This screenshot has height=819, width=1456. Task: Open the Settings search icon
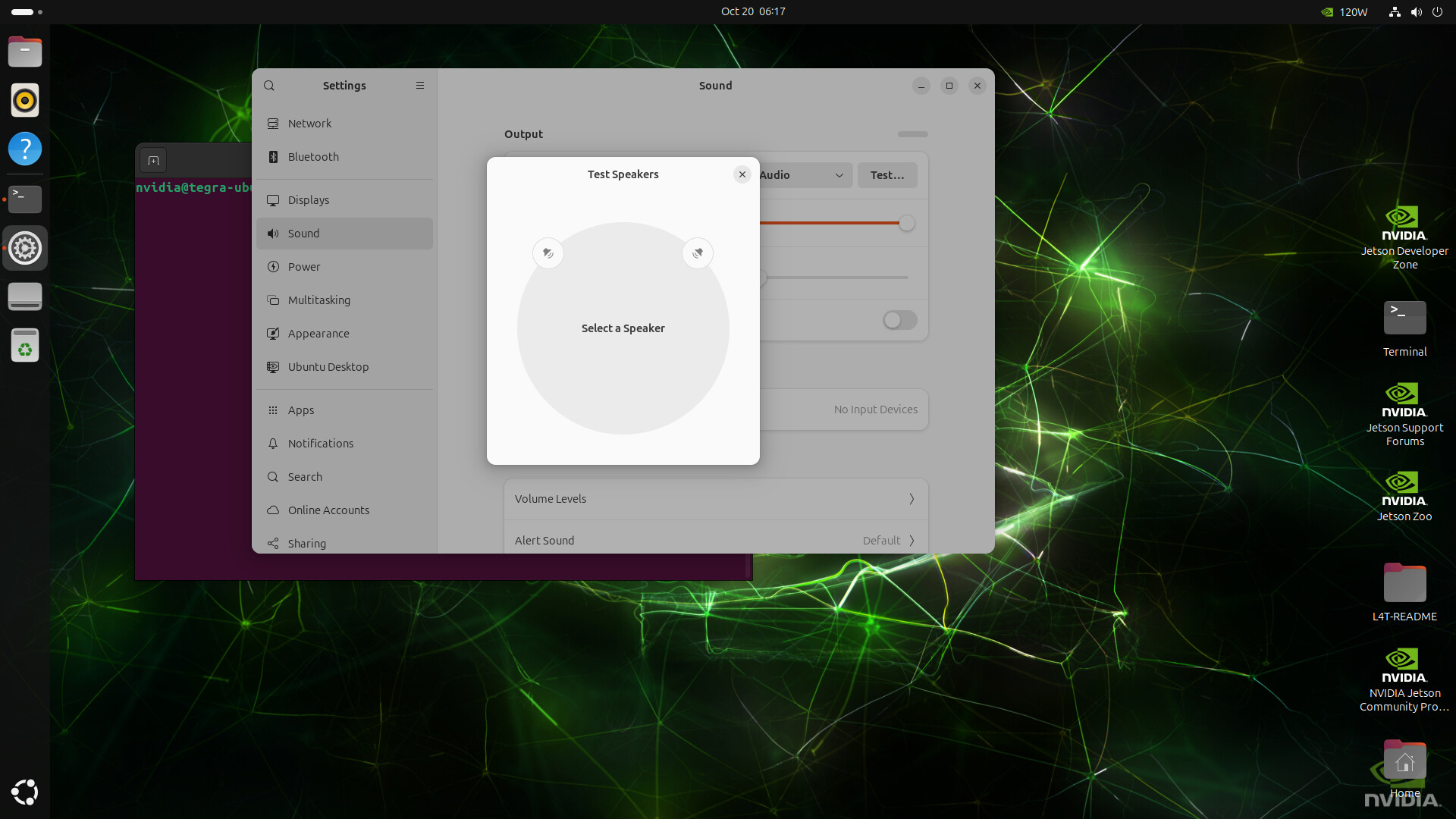(269, 86)
